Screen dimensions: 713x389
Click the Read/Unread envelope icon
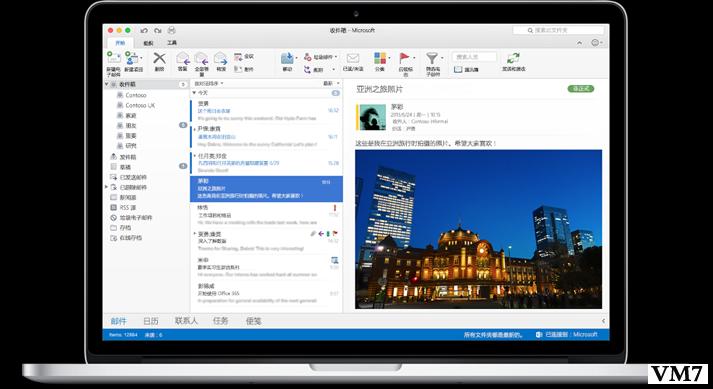(353, 58)
